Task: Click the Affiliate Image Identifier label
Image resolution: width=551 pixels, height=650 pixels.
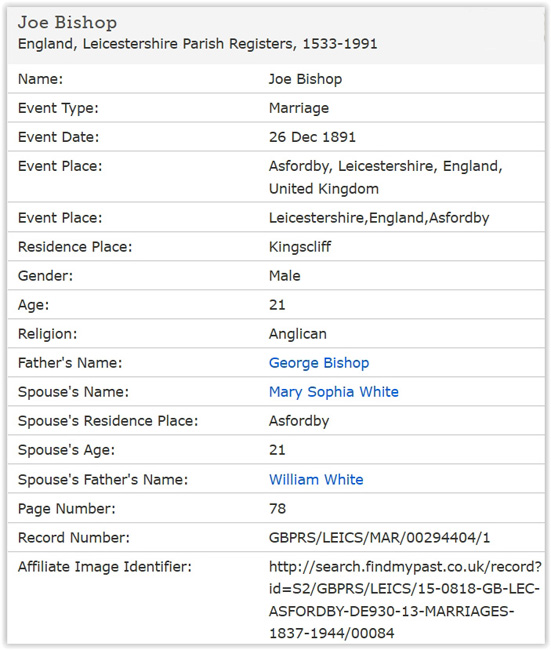Action: [x=105, y=567]
